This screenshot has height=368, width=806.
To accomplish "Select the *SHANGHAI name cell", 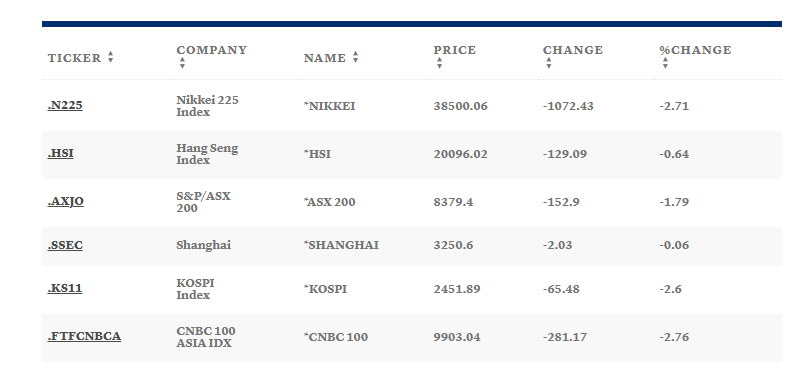I will point(341,245).
